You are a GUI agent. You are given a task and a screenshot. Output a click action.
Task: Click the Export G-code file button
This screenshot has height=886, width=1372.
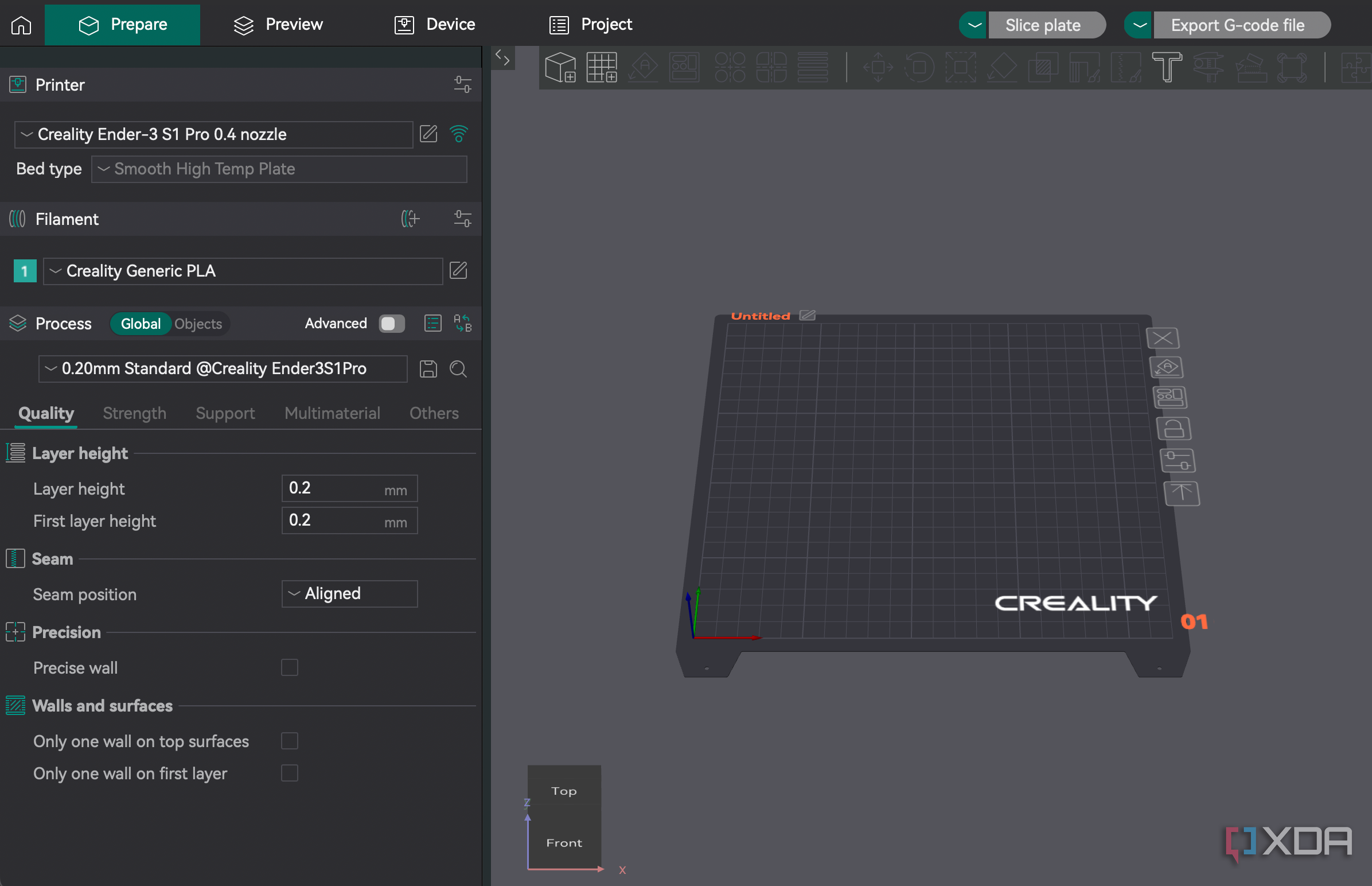click(x=1241, y=25)
